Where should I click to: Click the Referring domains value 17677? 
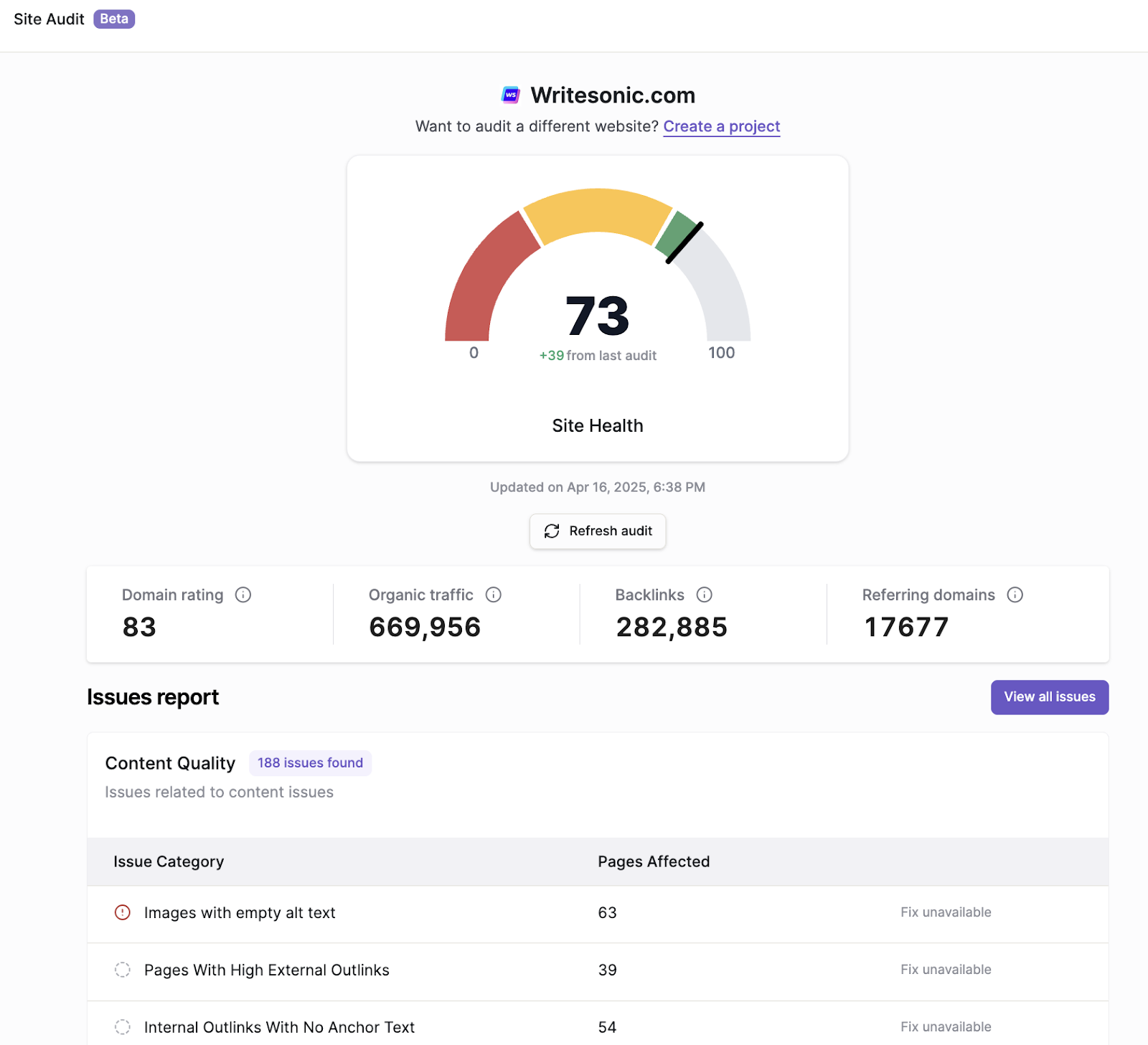(x=906, y=627)
